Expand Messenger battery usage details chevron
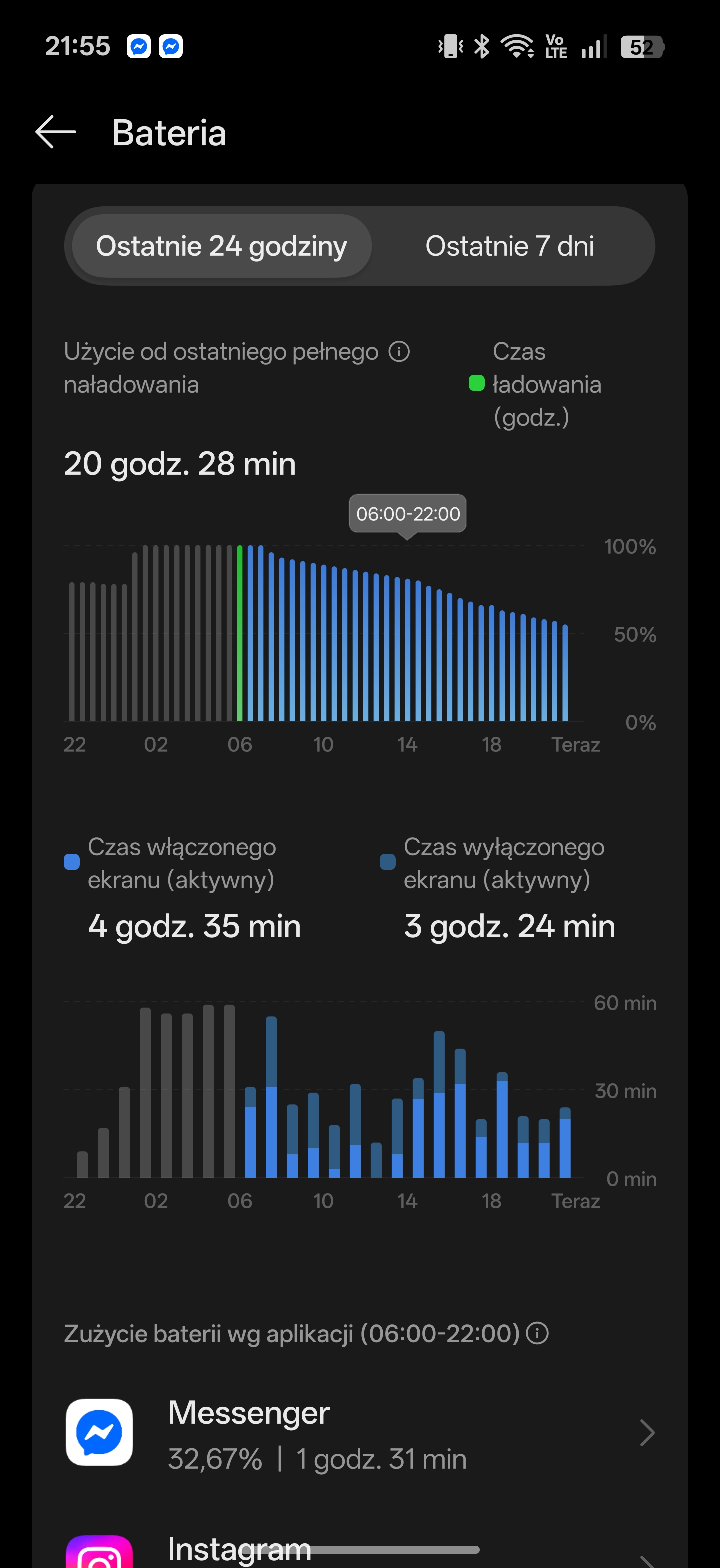The width and height of the screenshot is (720, 1568). pyautogui.click(x=647, y=1433)
